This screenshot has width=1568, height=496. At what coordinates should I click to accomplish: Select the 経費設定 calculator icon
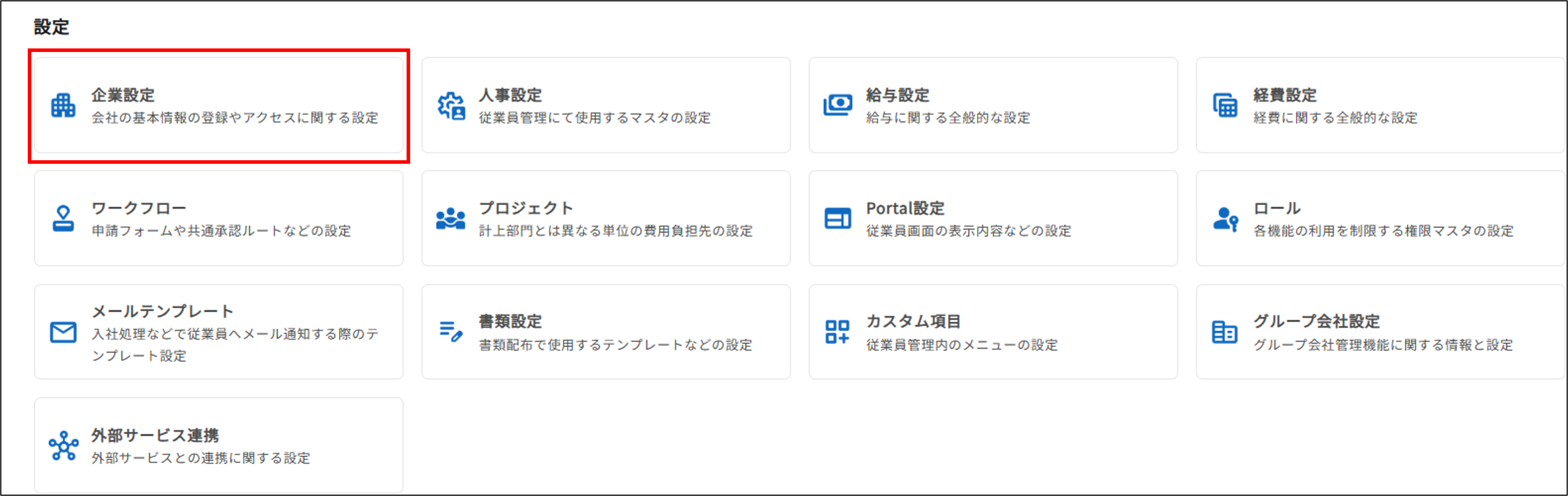click(x=1225, y=106)
